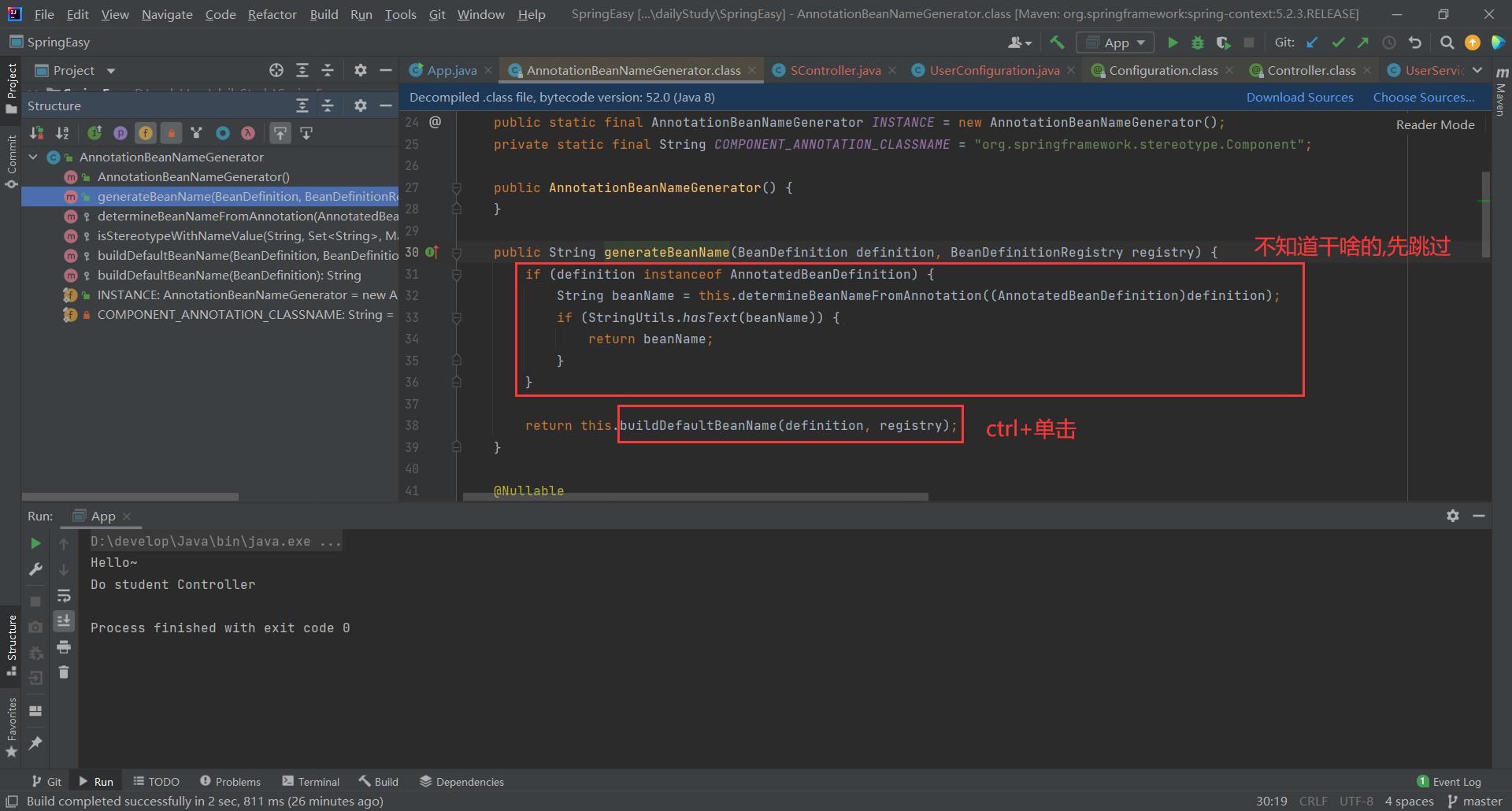This screenshot has height=811, width=1512.
Task: Build project with the hammer icon
Action: pos(1057,43)
